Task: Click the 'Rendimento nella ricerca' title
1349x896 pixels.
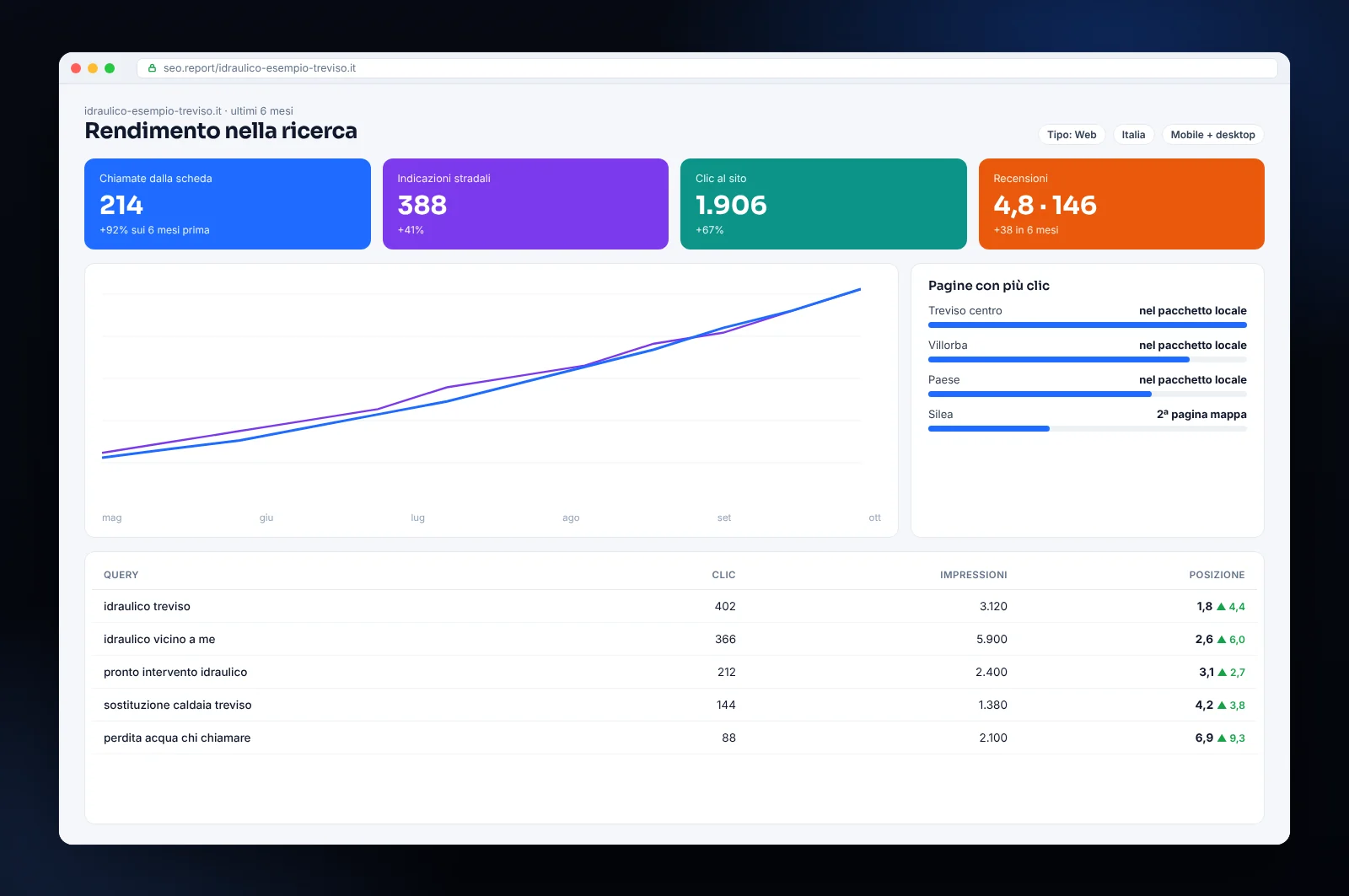Action: click(221, 131)
